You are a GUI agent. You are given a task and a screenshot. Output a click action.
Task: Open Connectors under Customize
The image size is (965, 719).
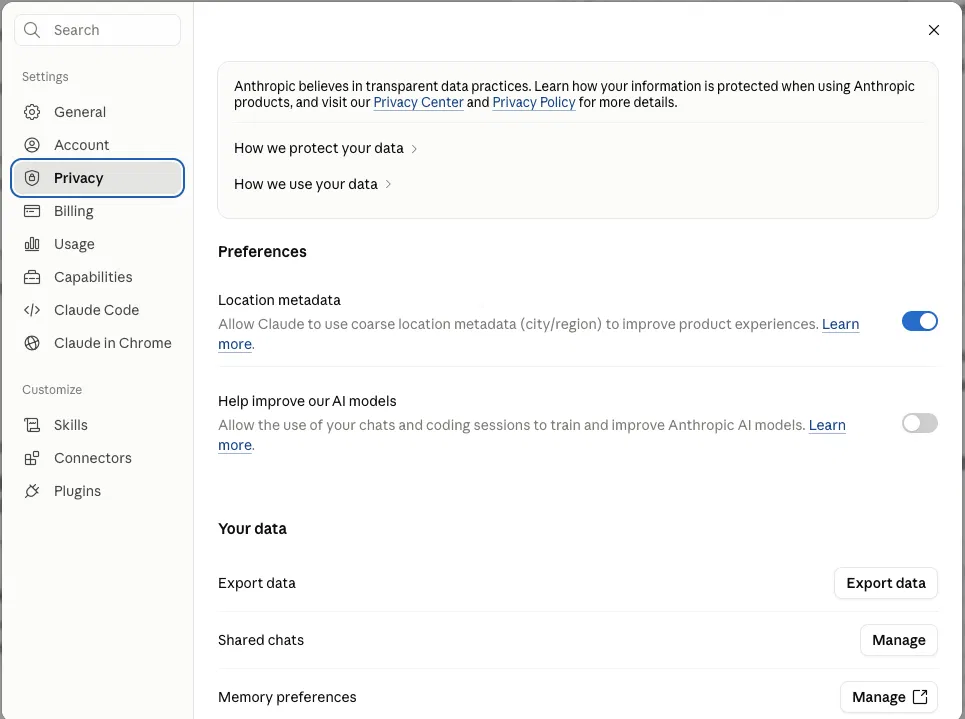(97, 458)
